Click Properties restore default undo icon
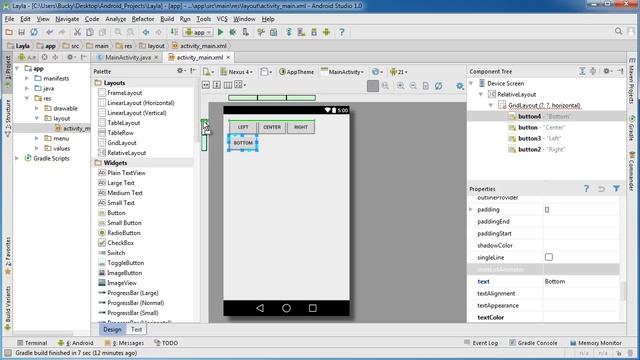 tap(601, 189)
